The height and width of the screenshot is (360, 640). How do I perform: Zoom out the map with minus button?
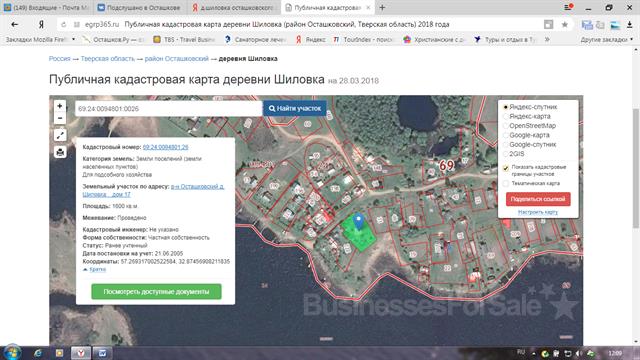point(60,118)
